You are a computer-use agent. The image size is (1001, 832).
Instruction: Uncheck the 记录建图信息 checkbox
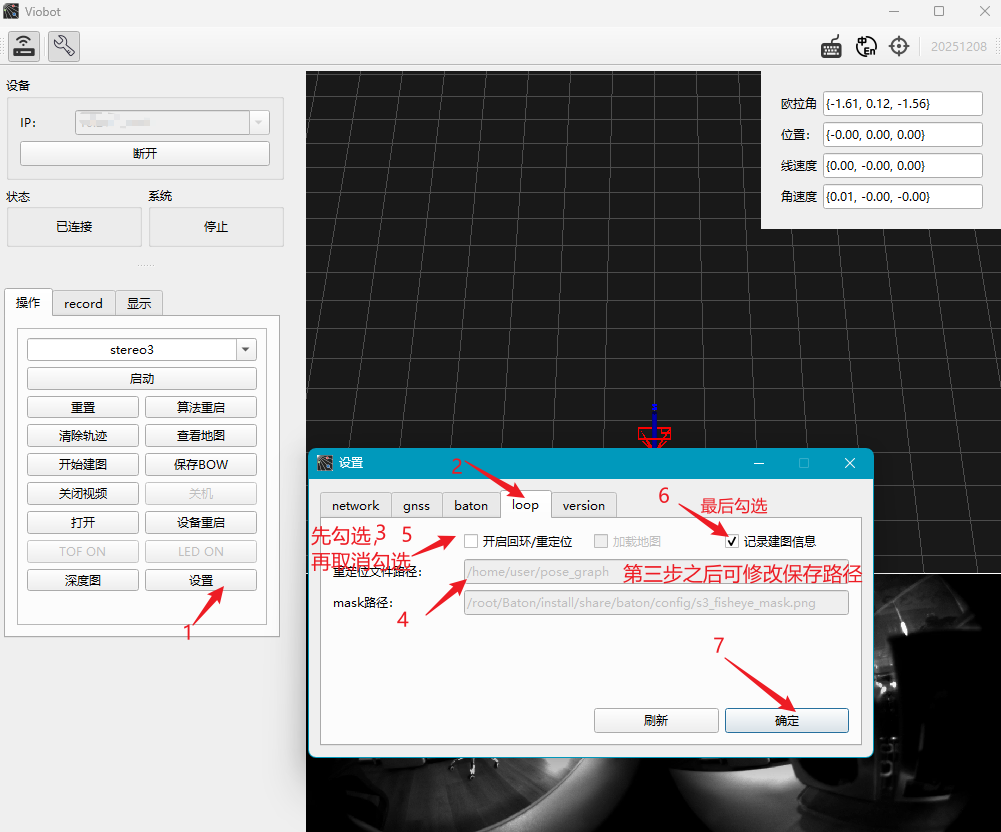coord(732,541)
